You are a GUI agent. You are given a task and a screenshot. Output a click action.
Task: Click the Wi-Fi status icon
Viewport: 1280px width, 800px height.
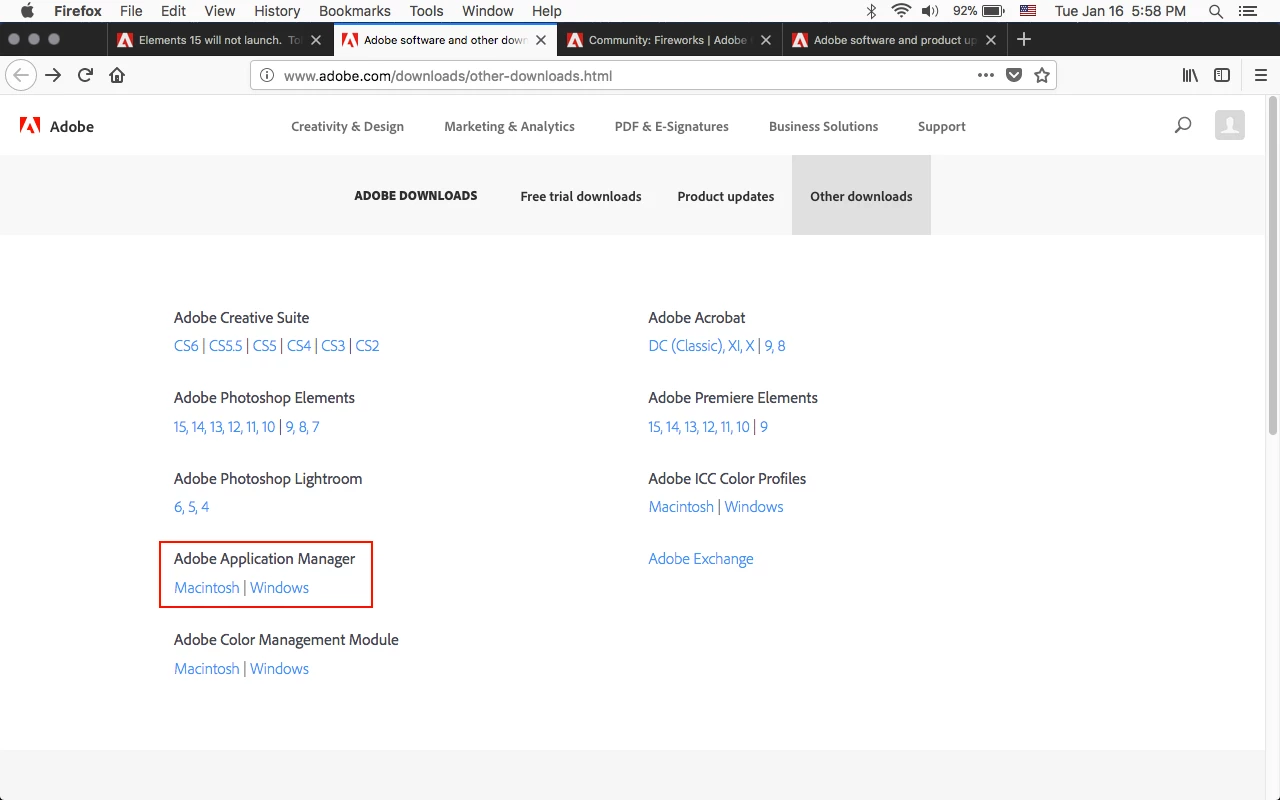coord(901,11)
